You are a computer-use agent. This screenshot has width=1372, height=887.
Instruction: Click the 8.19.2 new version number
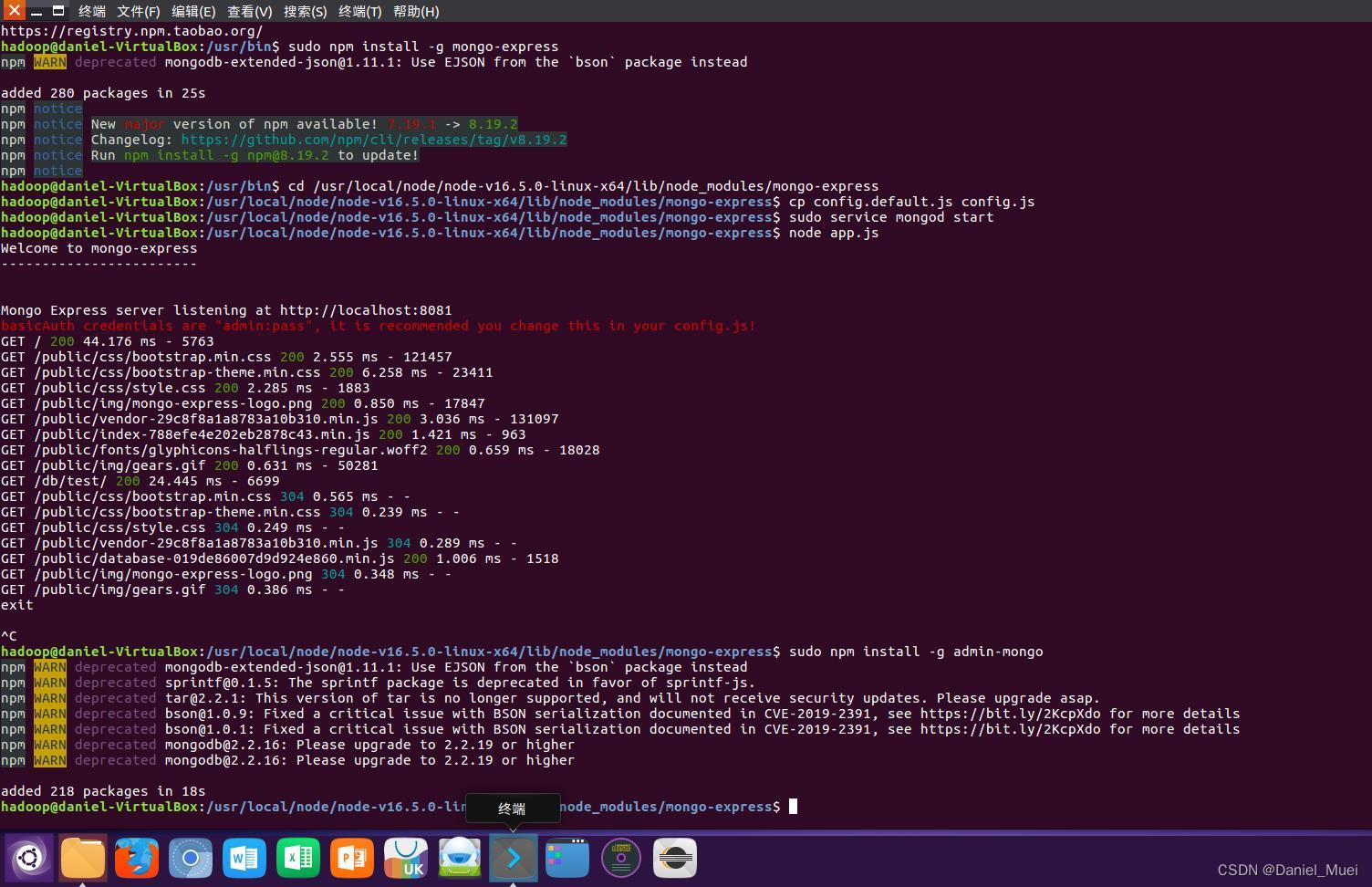pos(493,124)
